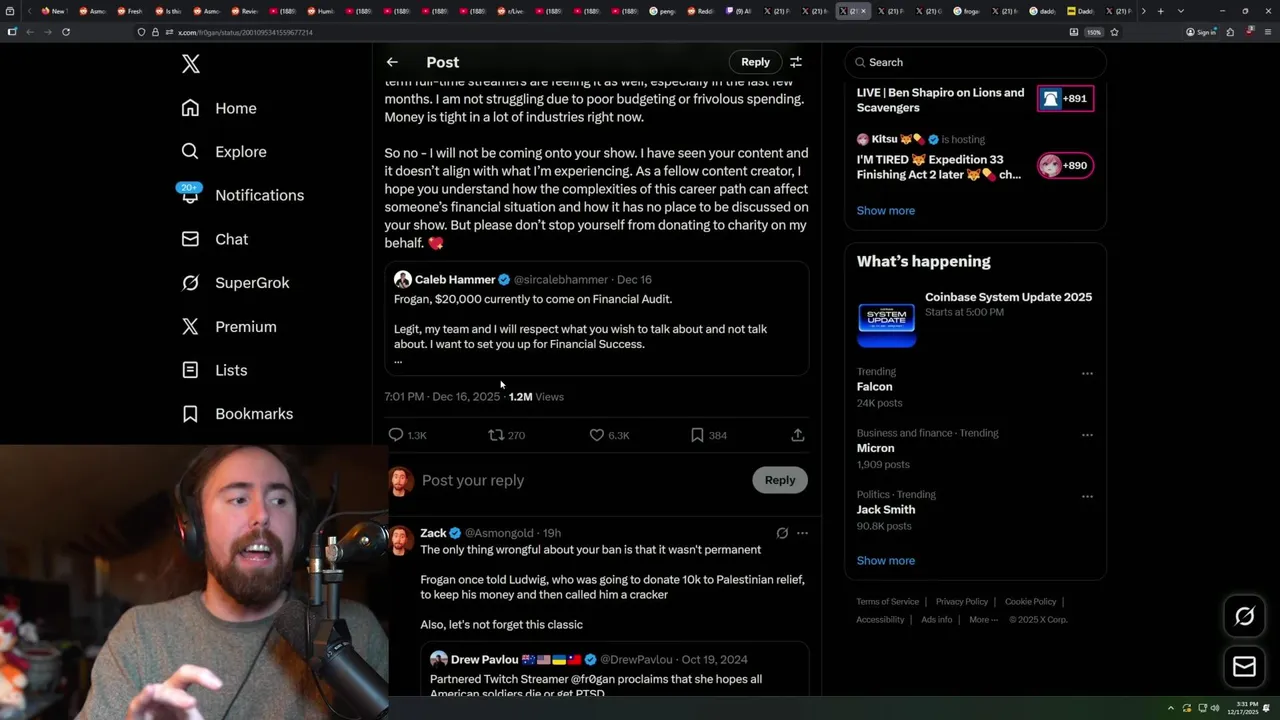
Task: Open Coinbase System Update 2025 event
Action: [1008, 297]
